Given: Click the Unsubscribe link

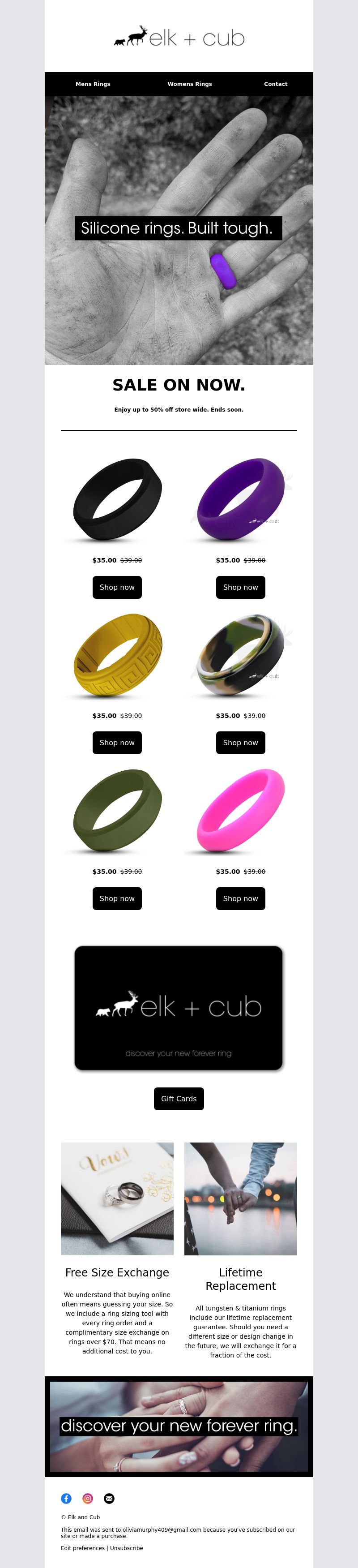Looking at the screenshot, I should pos(127,1547).
